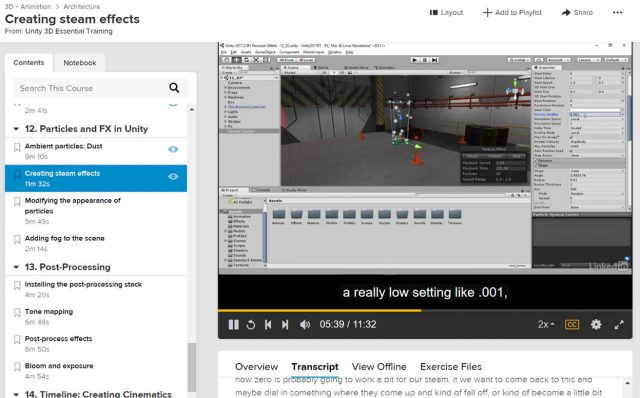Bookmark the Adding fog to the scene lesson

[17, 239]
